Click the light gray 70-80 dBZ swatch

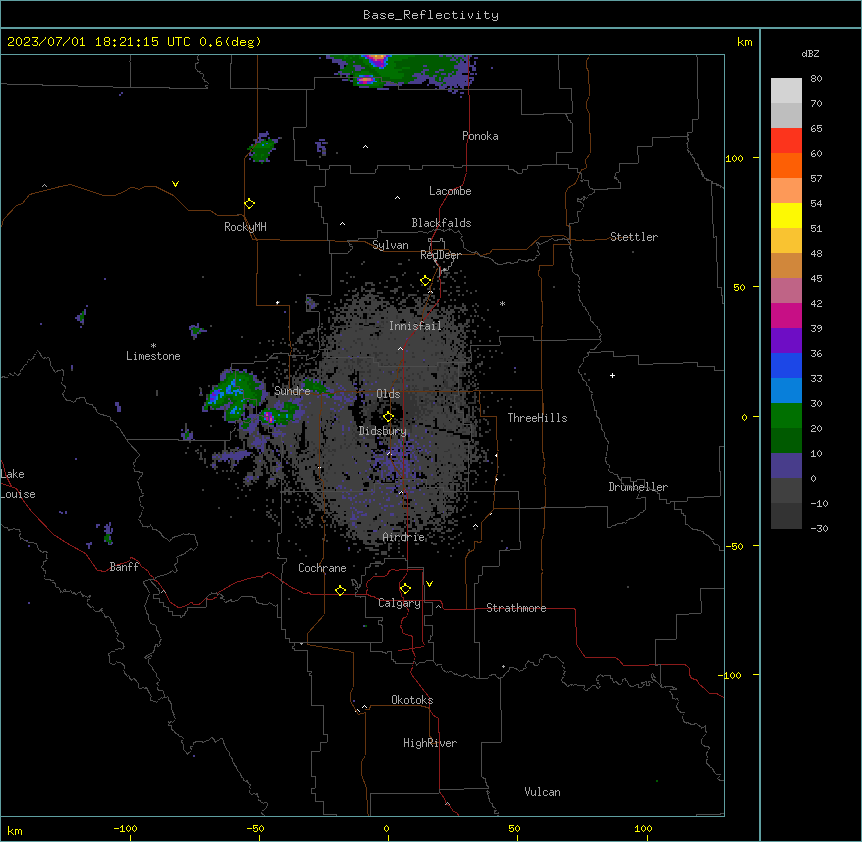pos(786,91)
